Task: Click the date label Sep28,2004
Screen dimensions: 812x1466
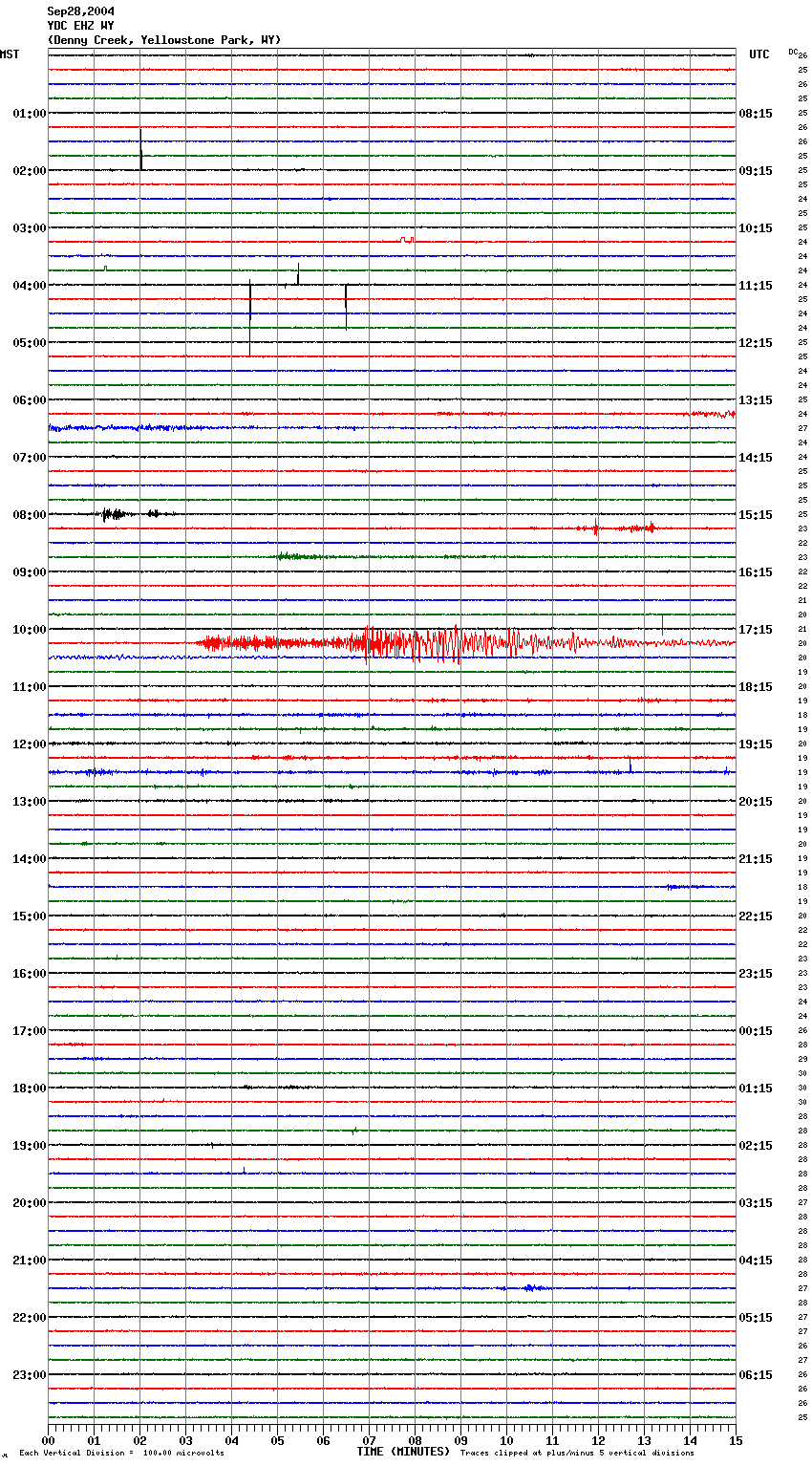Action: pos(81,11)
